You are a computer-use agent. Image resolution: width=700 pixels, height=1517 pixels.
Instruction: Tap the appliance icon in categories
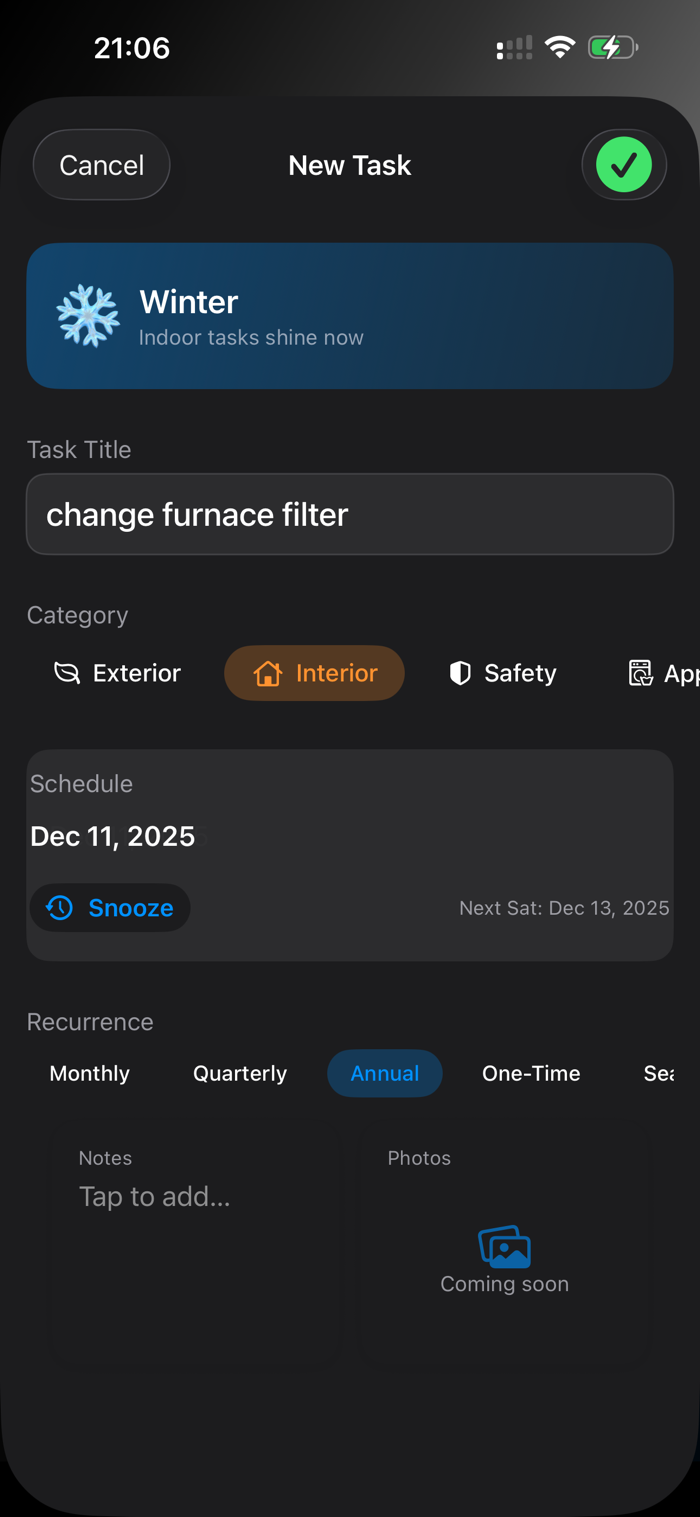[640, 673]
